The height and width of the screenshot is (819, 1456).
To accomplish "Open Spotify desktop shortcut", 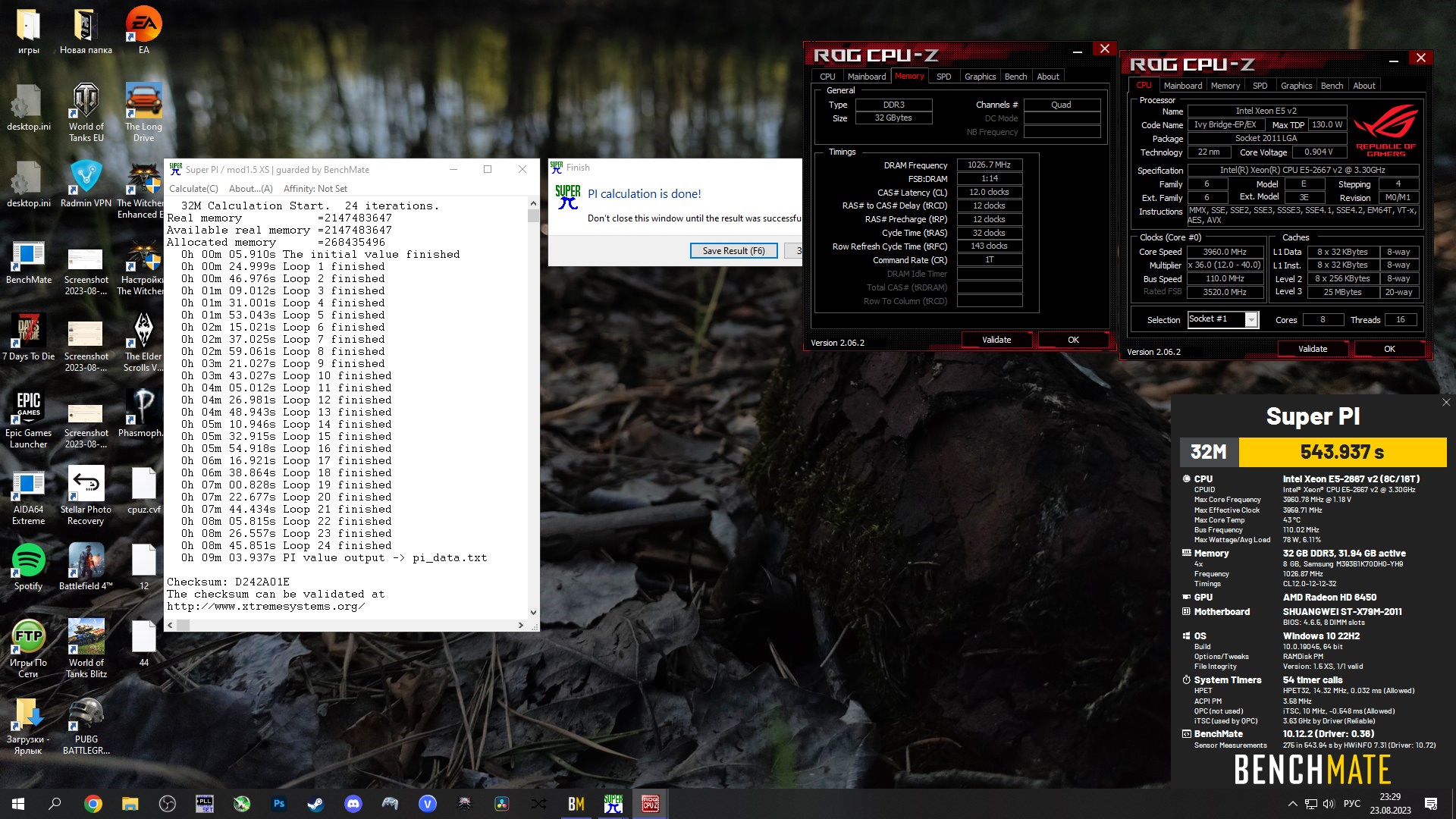I will (x=29, y=567).
